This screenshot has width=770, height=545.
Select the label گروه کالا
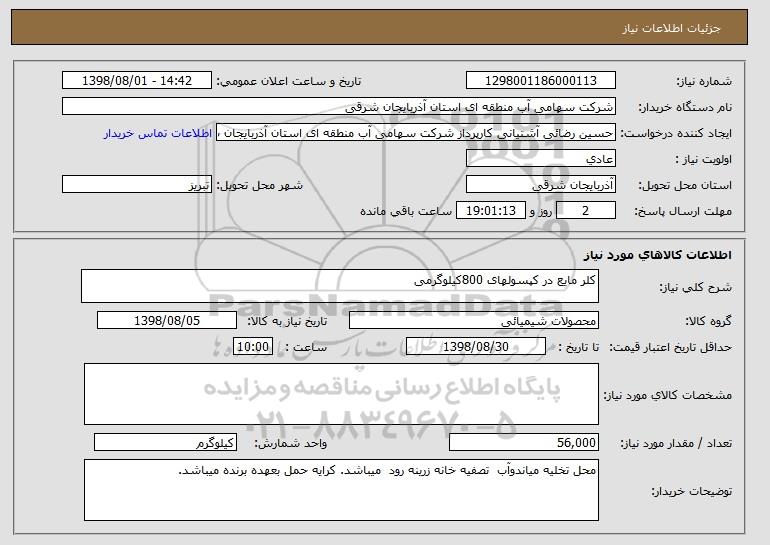708,321
